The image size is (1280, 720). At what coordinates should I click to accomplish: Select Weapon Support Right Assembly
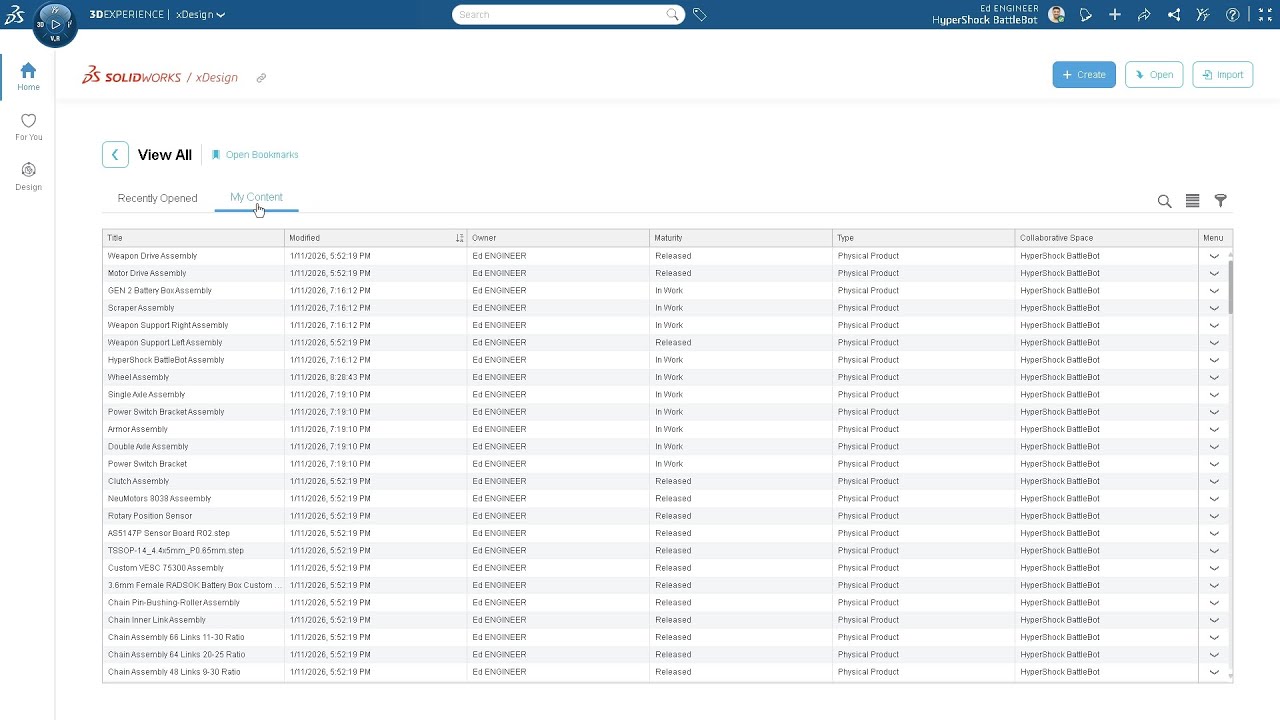[168, 325]
